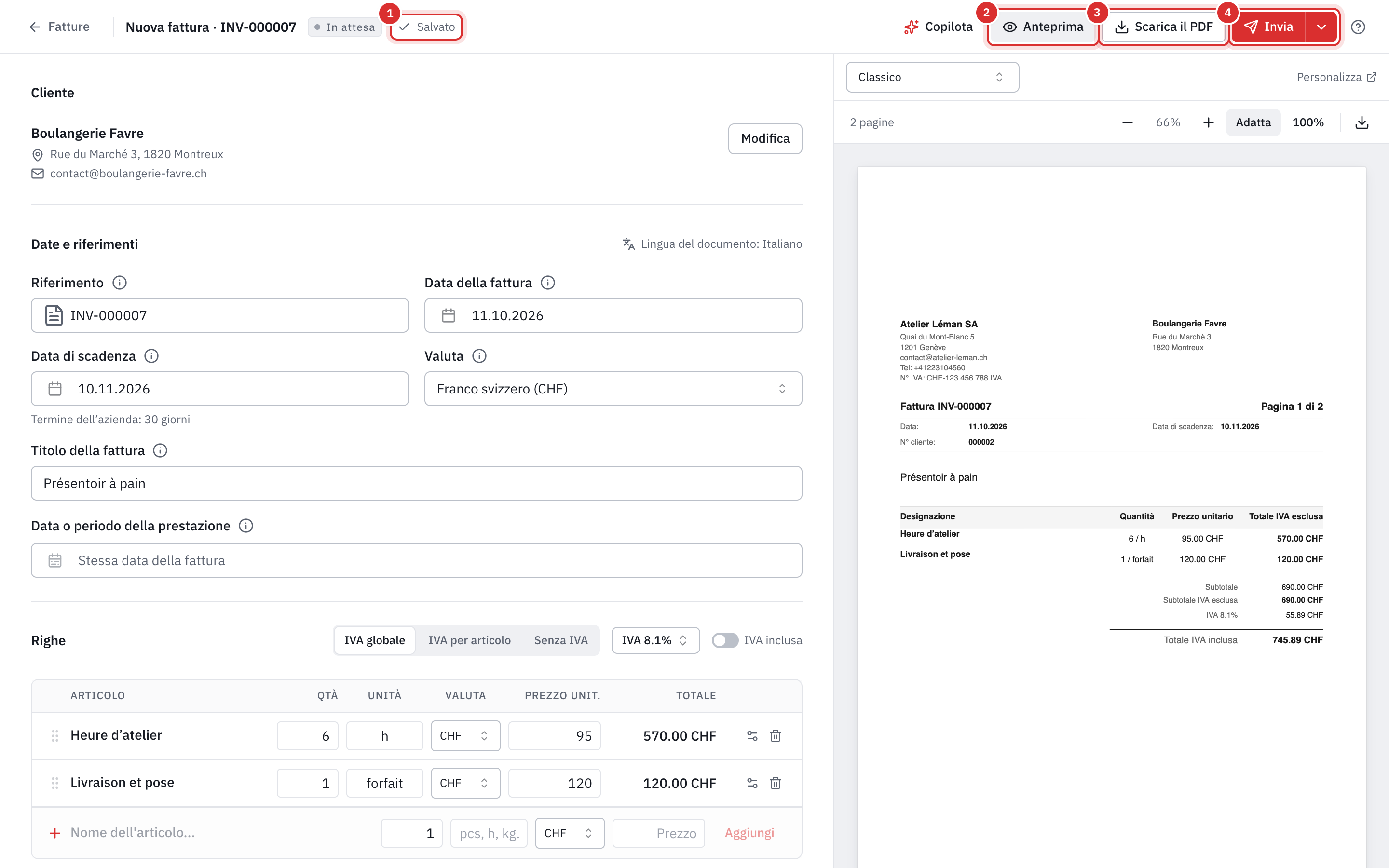
Task: Click the info icon next to Riferimento
Action: pyautogui.click(x=120, y=283)
